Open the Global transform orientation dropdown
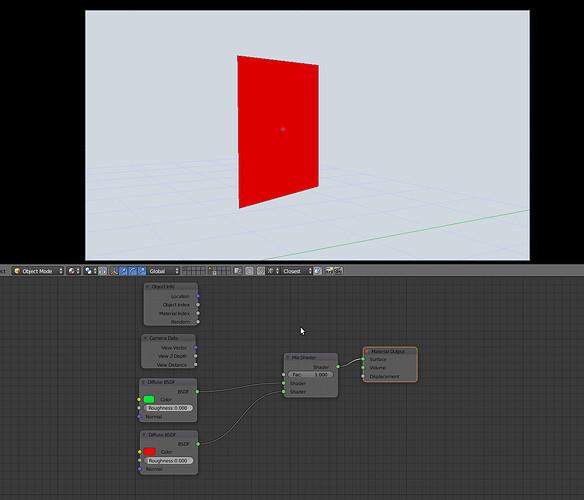Image resolution: width=584 pixels, height=500 pixels. [x=164, y=271]
